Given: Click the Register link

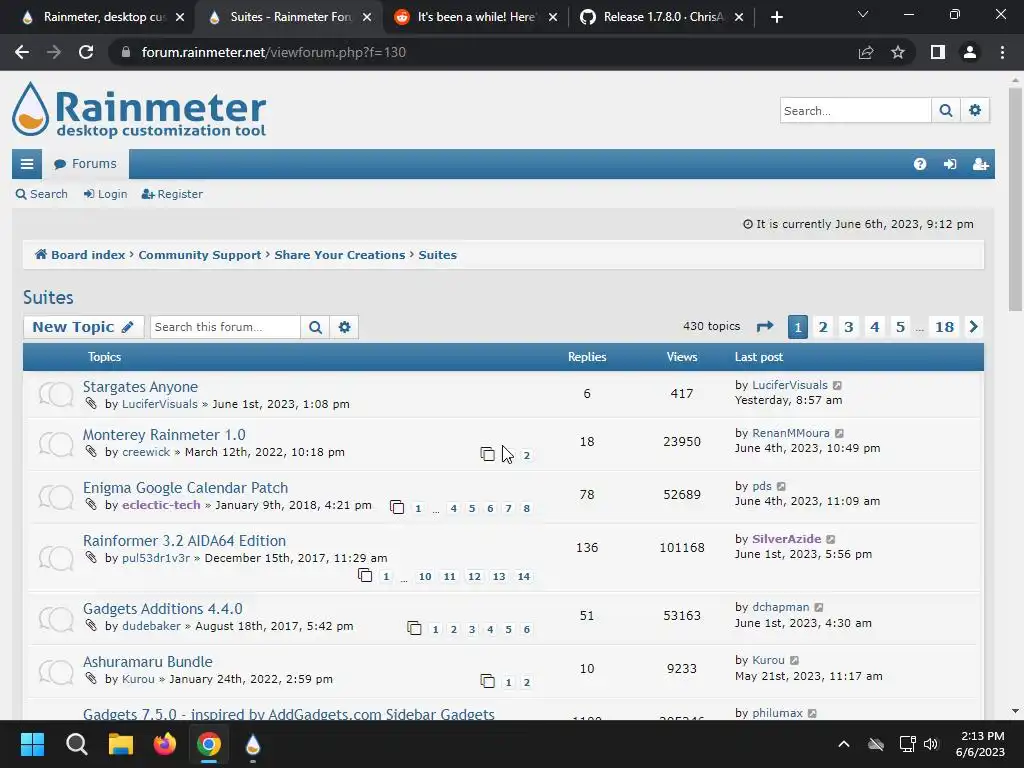Looking at the screenshot, I should pyautogui.click(x=172, y=194).
